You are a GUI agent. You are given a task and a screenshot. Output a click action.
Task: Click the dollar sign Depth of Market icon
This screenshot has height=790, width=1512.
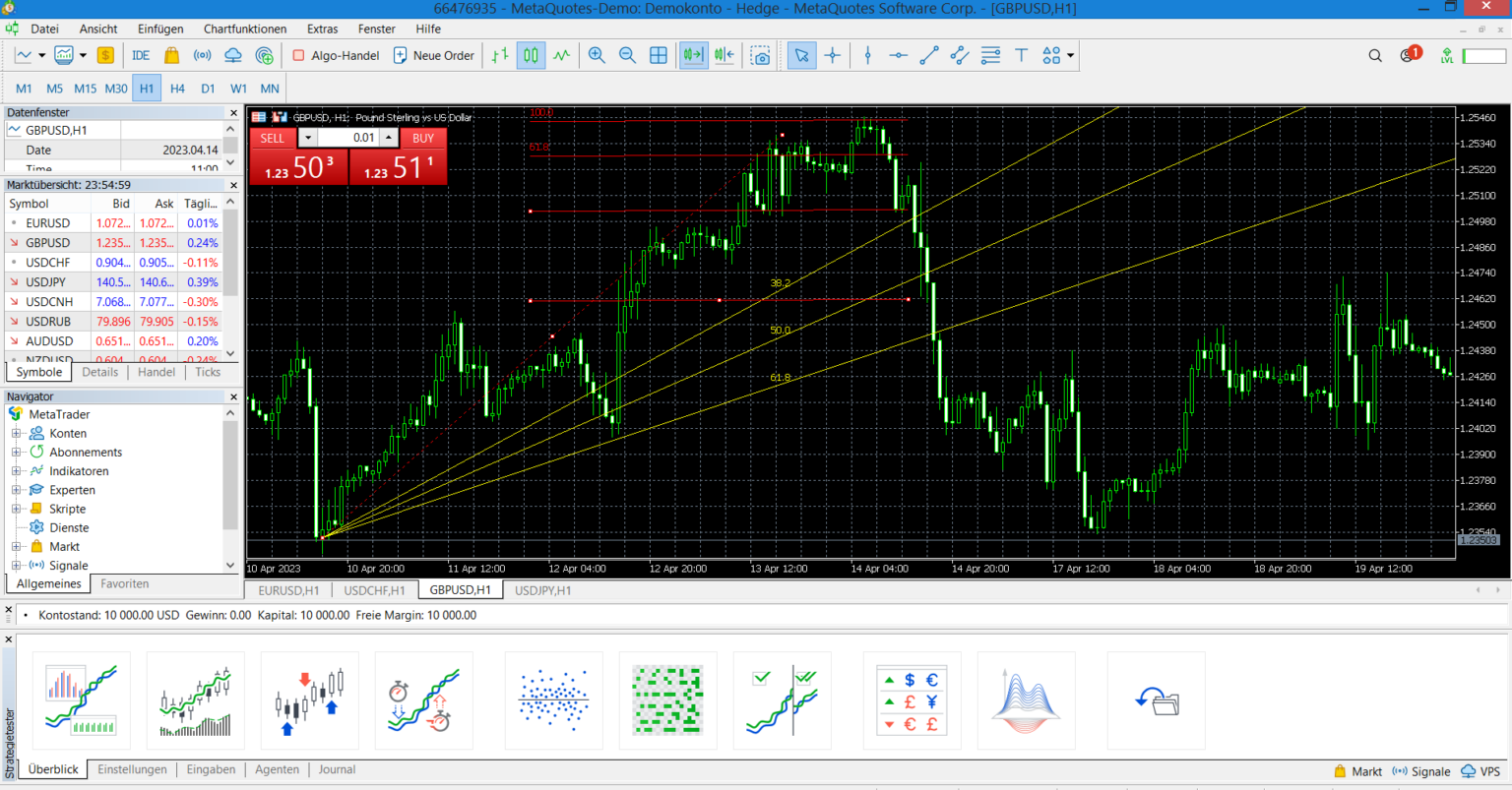(x=105, y=55)
